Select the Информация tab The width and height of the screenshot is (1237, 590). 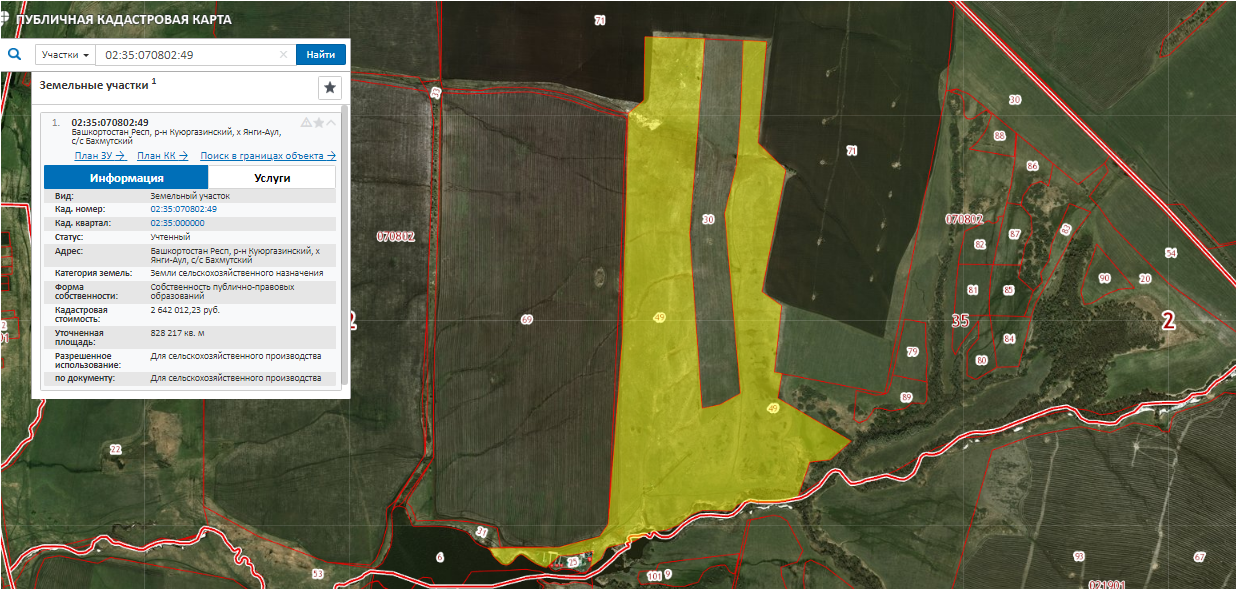[x=126, y=177]
